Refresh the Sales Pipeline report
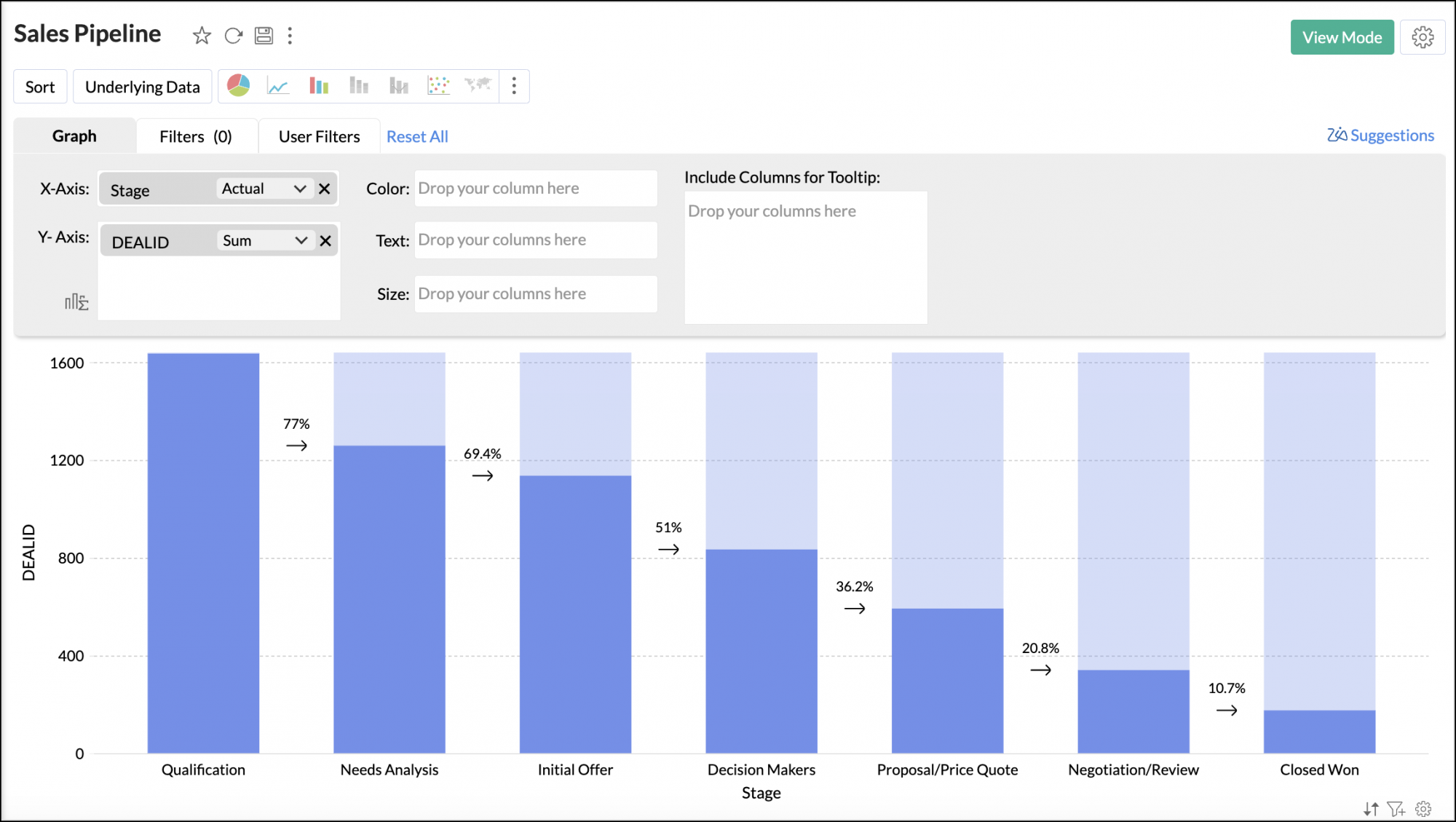Image resolution: width=1456 pixels, height=822 pixels. tap(233, 36)
